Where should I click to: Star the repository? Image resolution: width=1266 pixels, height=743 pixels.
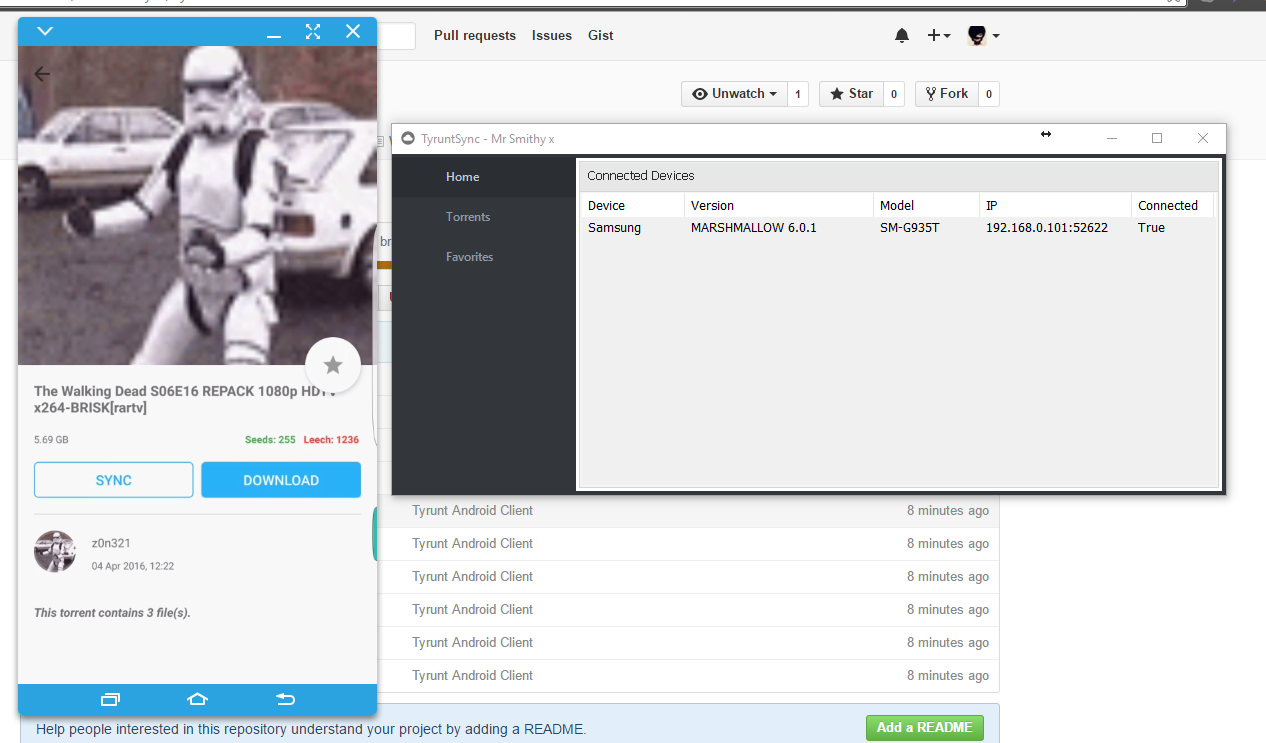(x=851, y=94)
